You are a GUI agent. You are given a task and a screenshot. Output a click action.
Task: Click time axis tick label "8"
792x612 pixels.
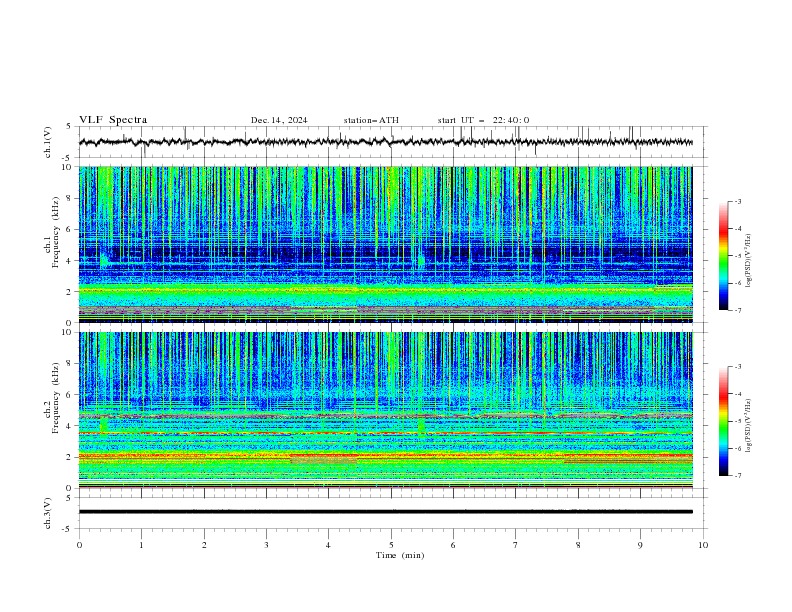578,545
